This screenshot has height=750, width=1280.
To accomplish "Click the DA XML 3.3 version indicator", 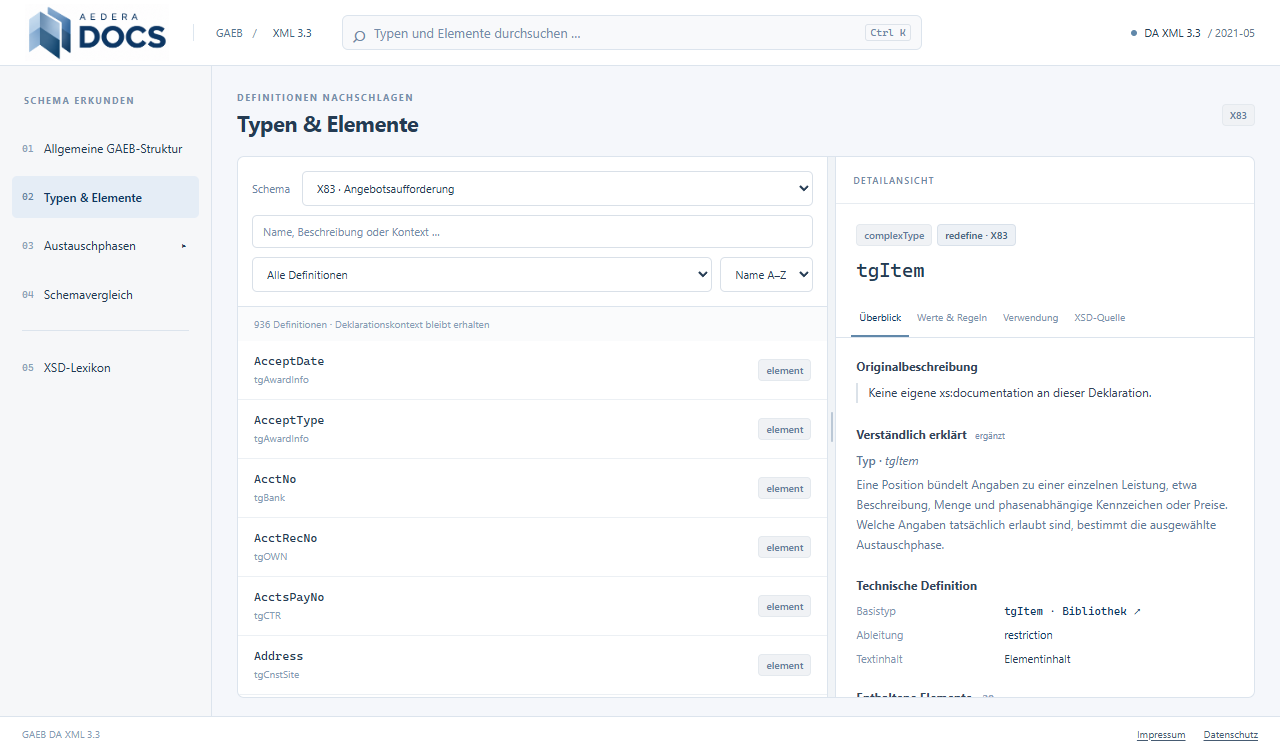I will coord(1192,33).
